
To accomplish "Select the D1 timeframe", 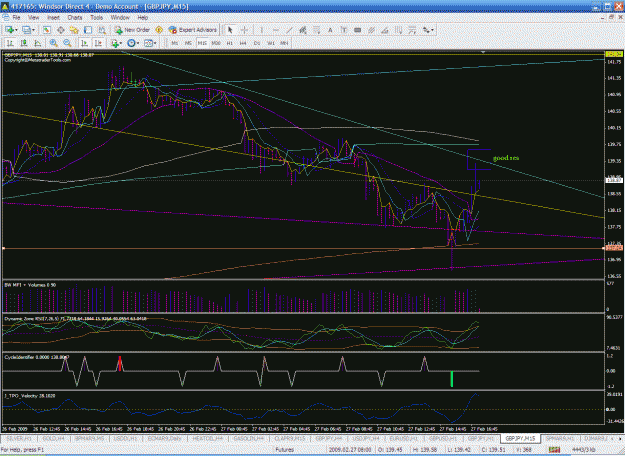I will [257, 43].
